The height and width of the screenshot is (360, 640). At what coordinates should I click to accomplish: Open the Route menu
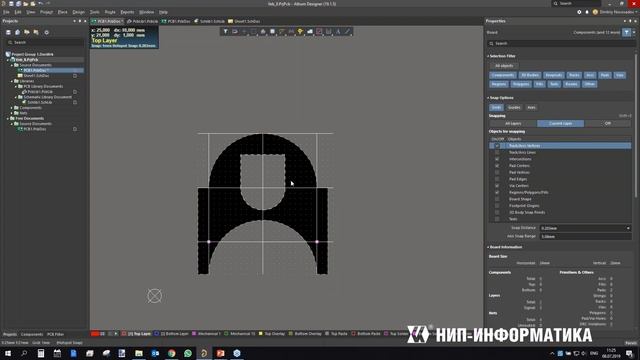(x=110, y=12)
